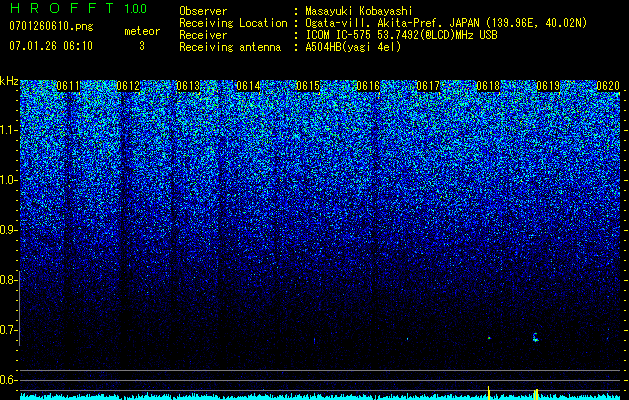Click the 0615 time marker
Screen dimensions: 629x400
(308, 86)
